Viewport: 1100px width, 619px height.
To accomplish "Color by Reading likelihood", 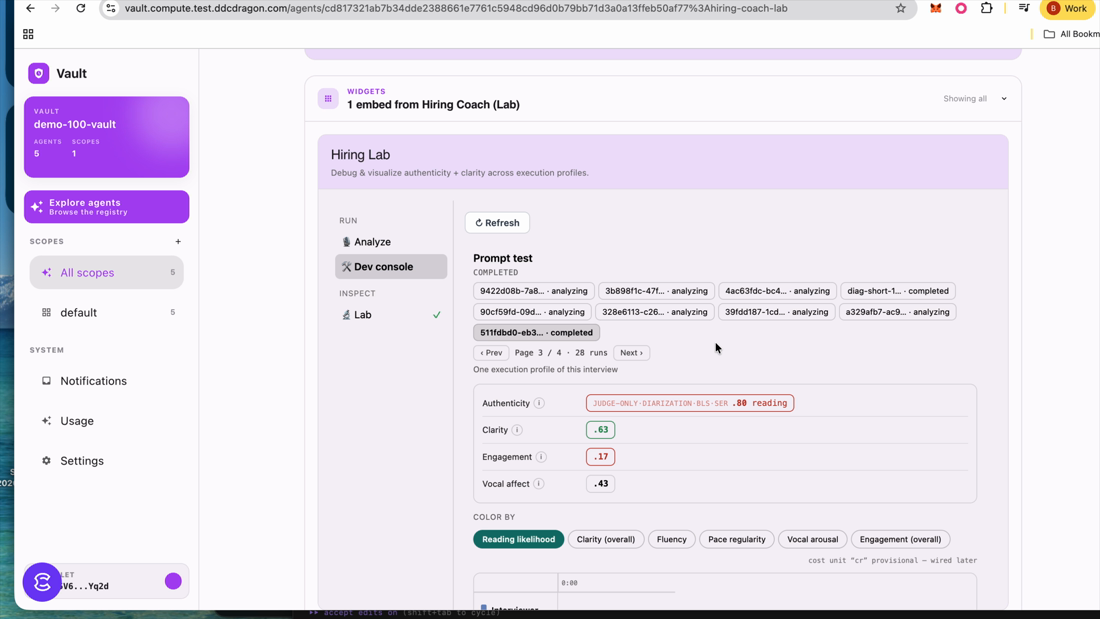I will point(518,540).
